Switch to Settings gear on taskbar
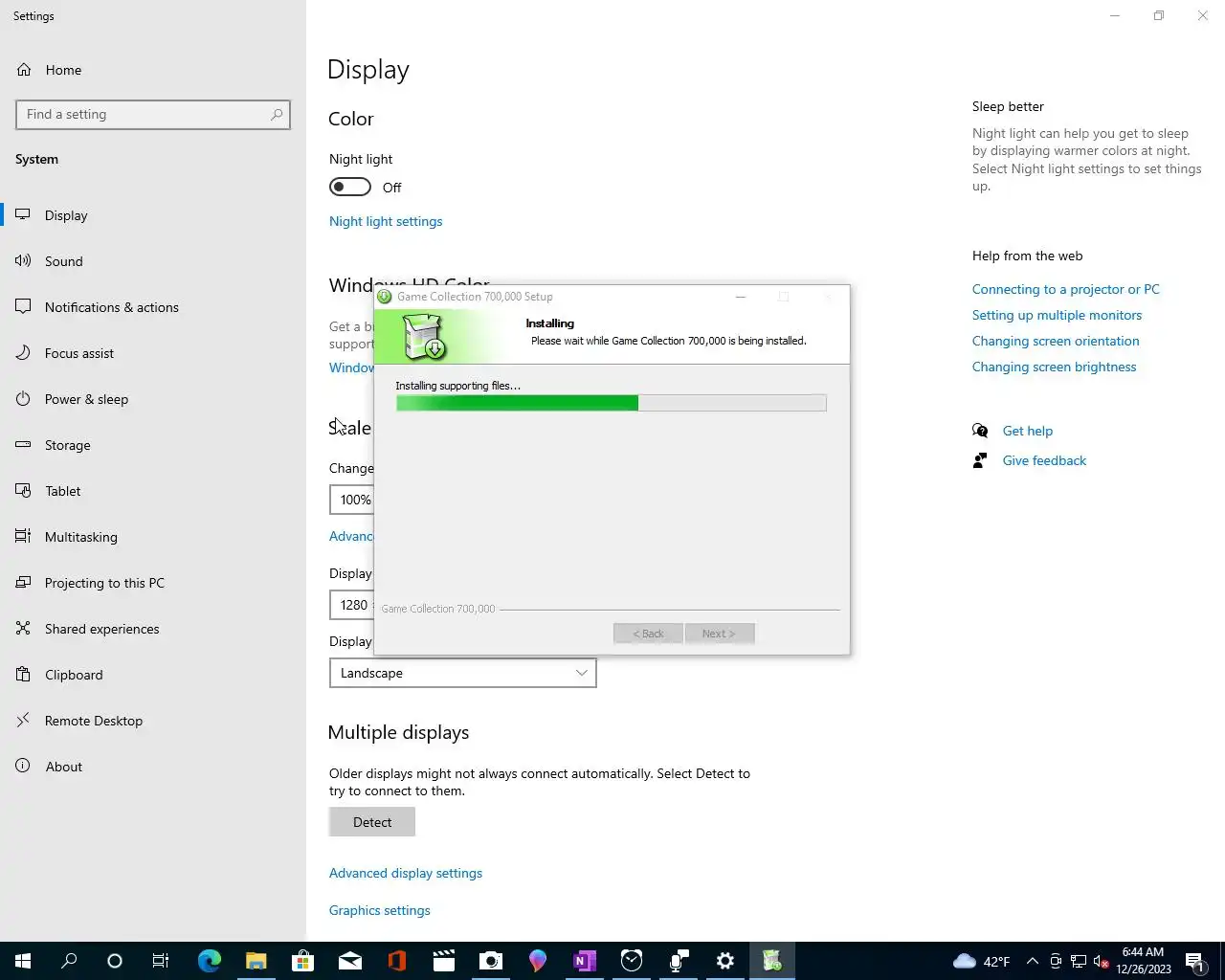This screenshot has width=1225, height=980. 725,961
